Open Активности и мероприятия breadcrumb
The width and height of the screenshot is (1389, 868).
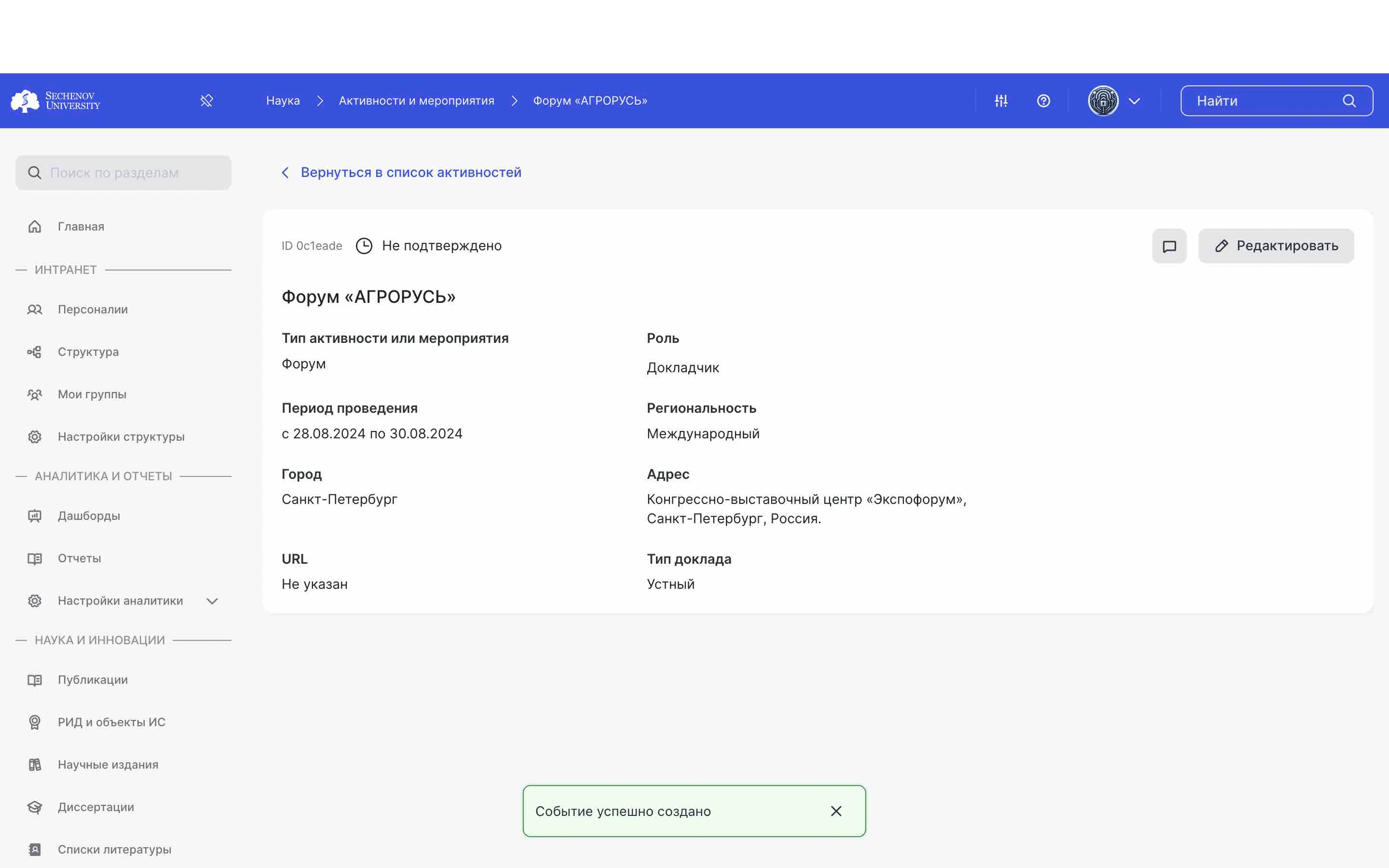(417, 101)
